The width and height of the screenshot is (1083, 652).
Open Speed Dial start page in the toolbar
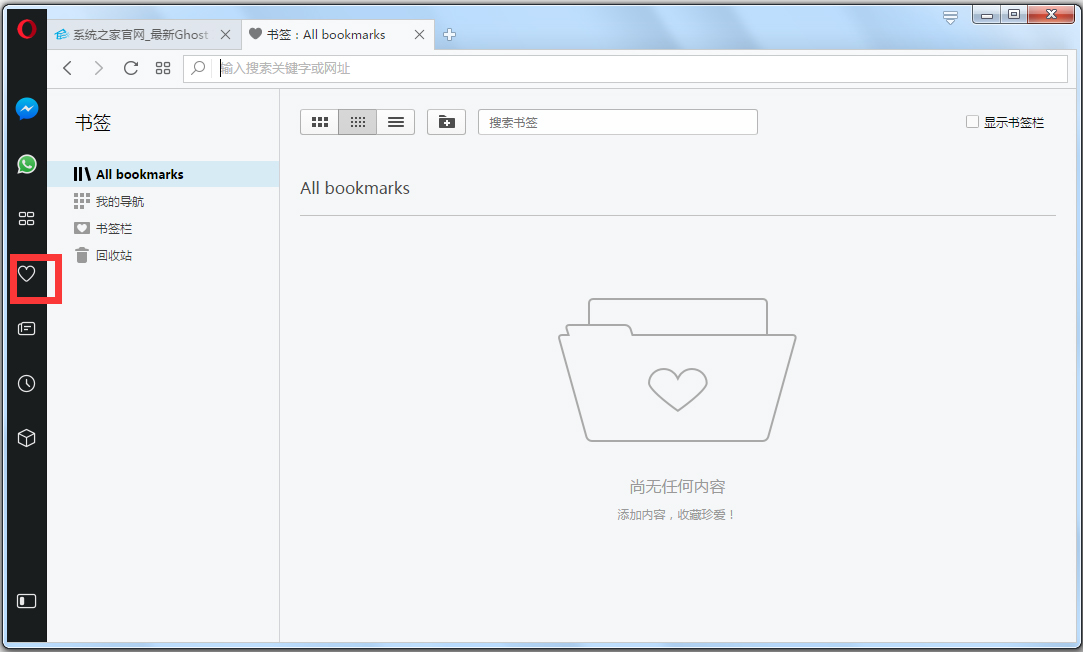click(163, 68)
